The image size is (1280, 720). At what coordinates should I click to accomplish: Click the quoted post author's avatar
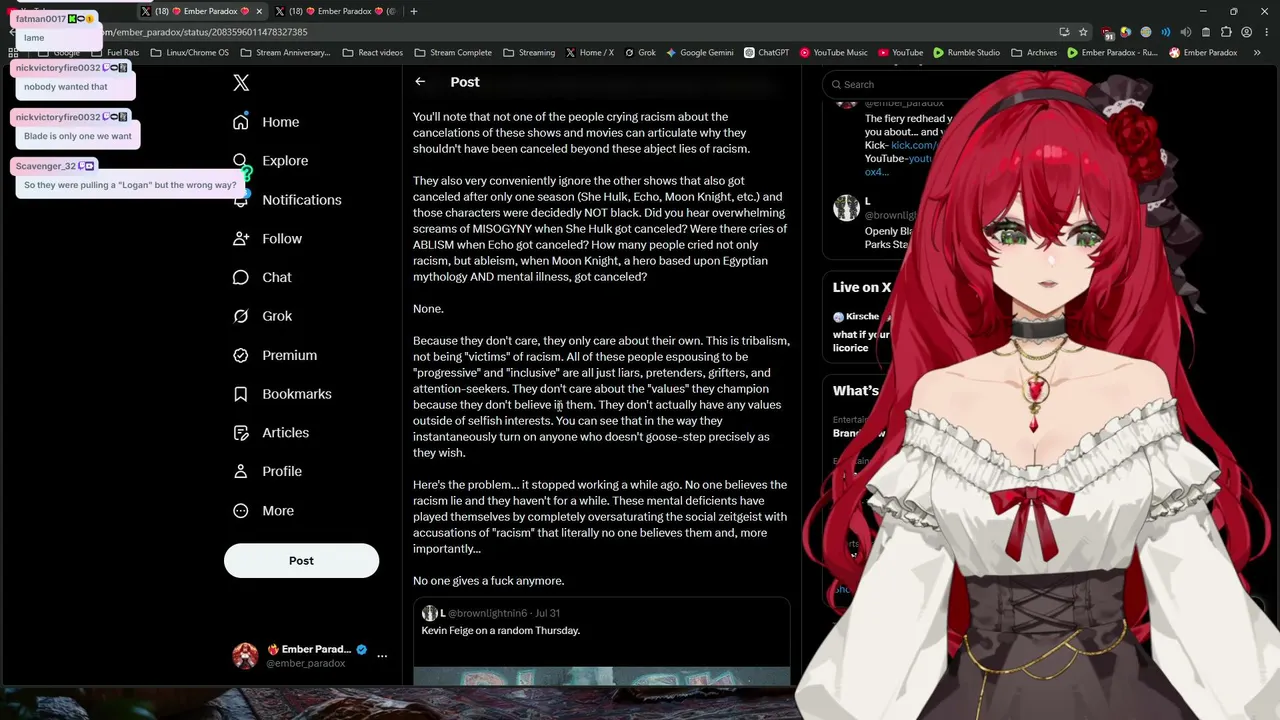click(429, 613)
